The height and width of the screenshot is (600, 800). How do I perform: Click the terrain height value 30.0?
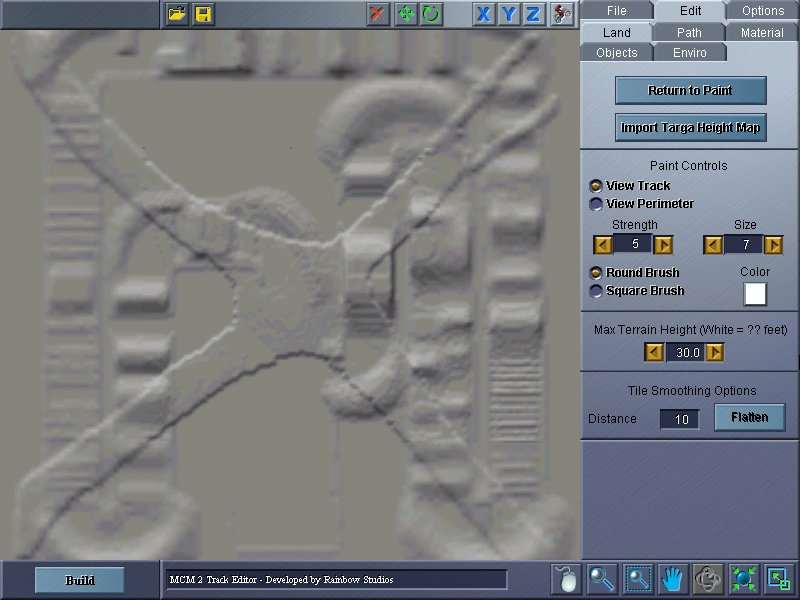point(685,353)
